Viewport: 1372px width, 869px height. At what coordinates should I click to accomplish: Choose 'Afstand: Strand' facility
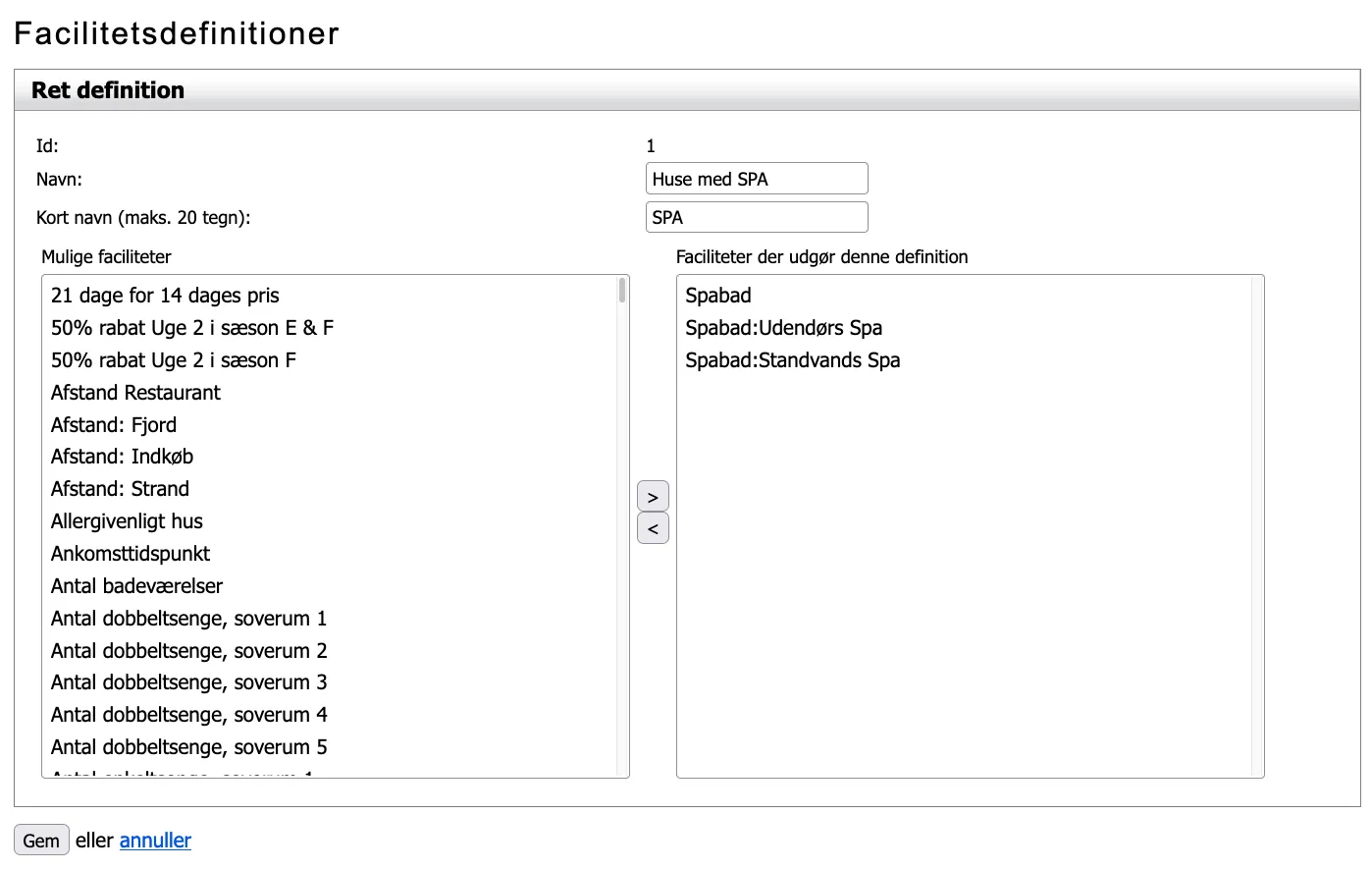click(120, 489)
